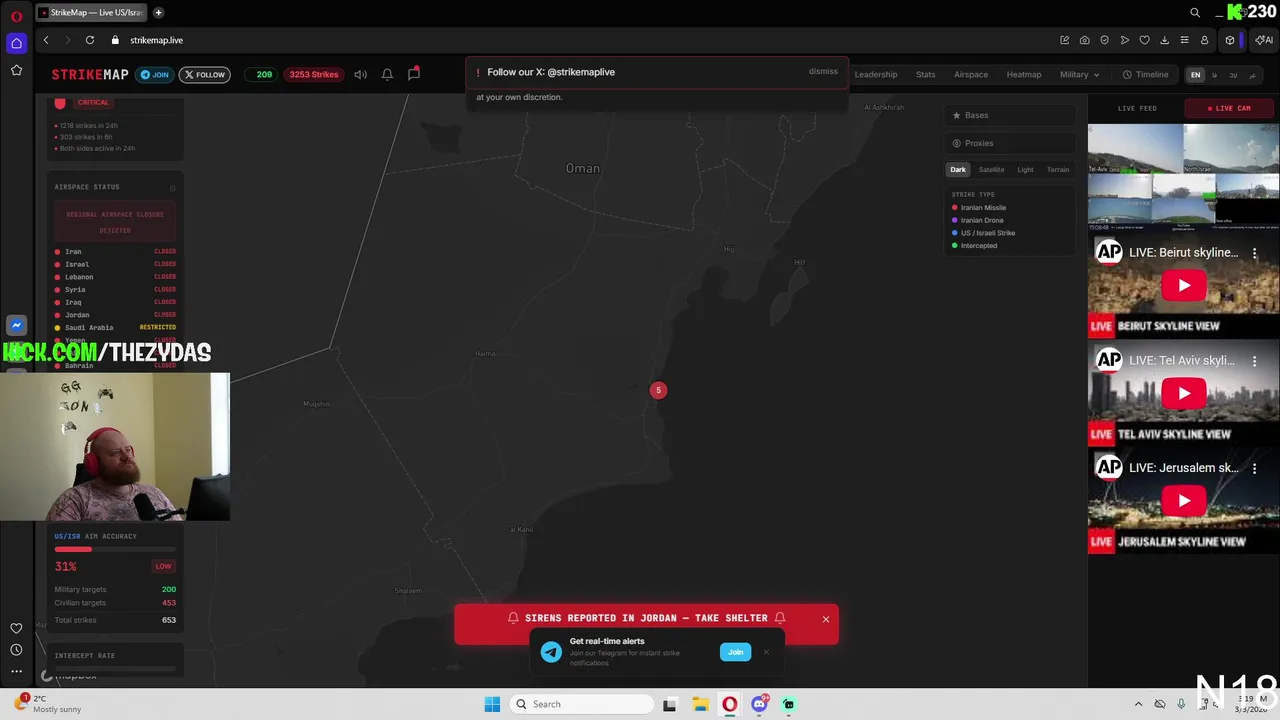Open Opera bookmarks star in sidebar
This screenshot has height=720, width=1280.
(16, 70)
